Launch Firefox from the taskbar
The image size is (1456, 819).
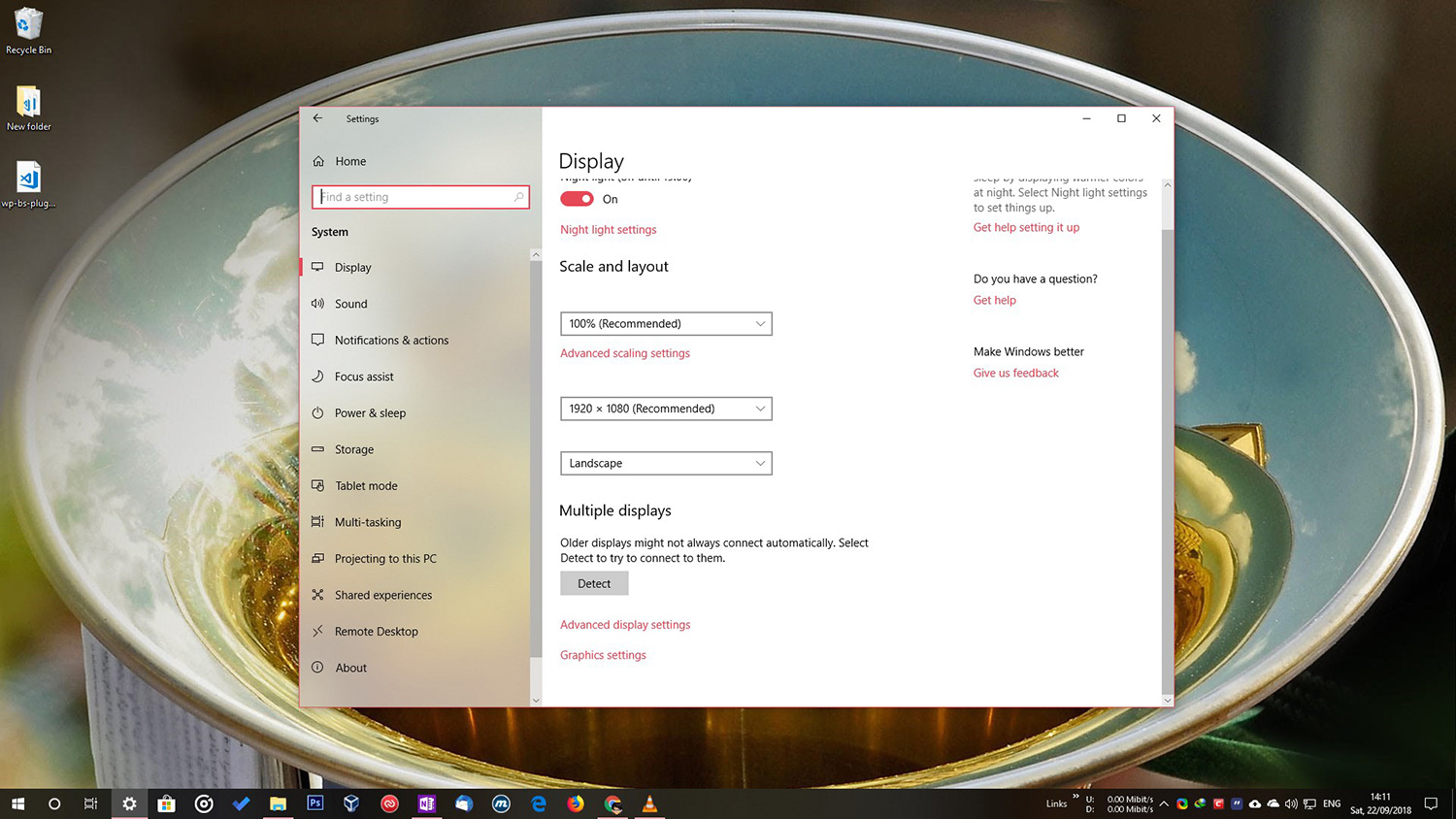point(575,803)
